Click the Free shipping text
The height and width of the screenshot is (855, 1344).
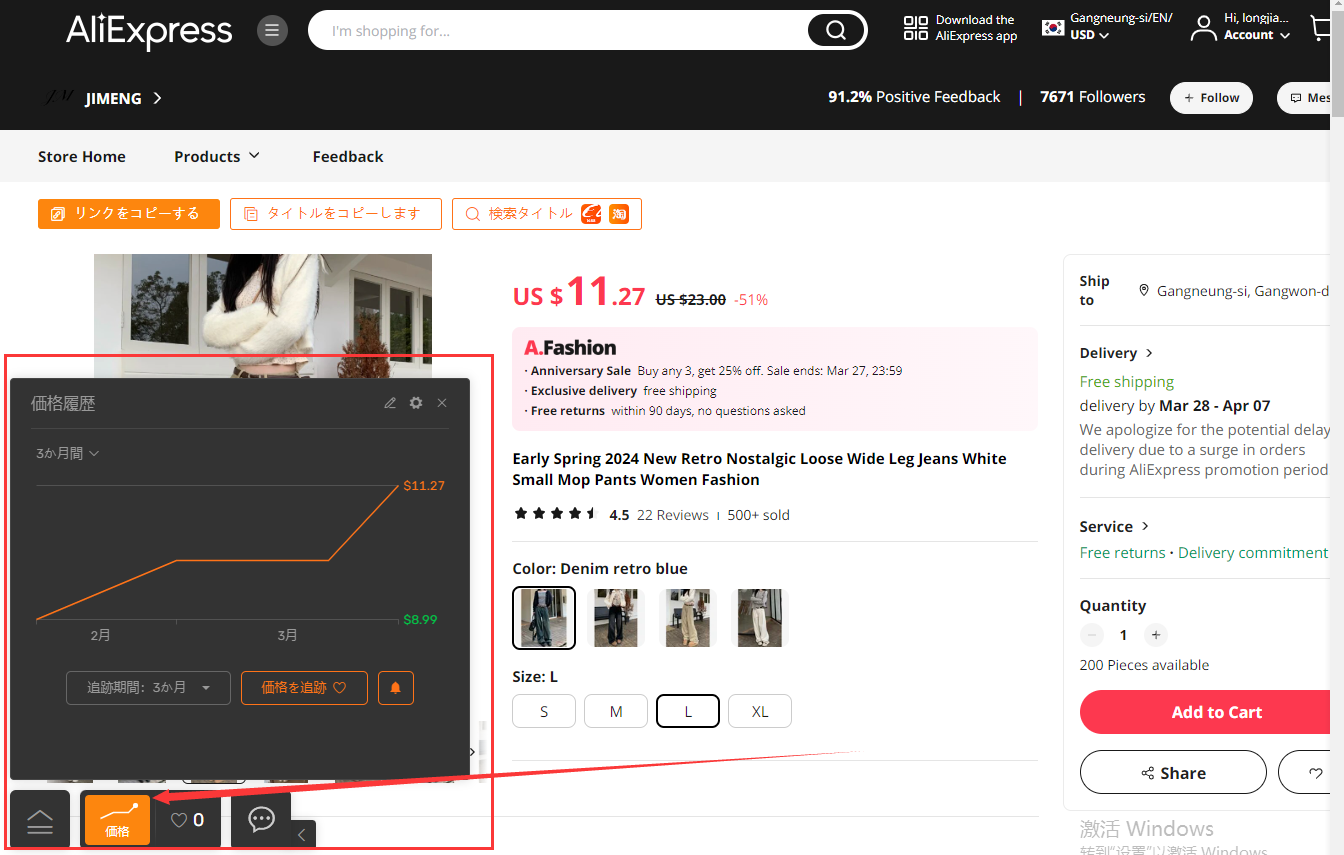(x=1127, y=381)
